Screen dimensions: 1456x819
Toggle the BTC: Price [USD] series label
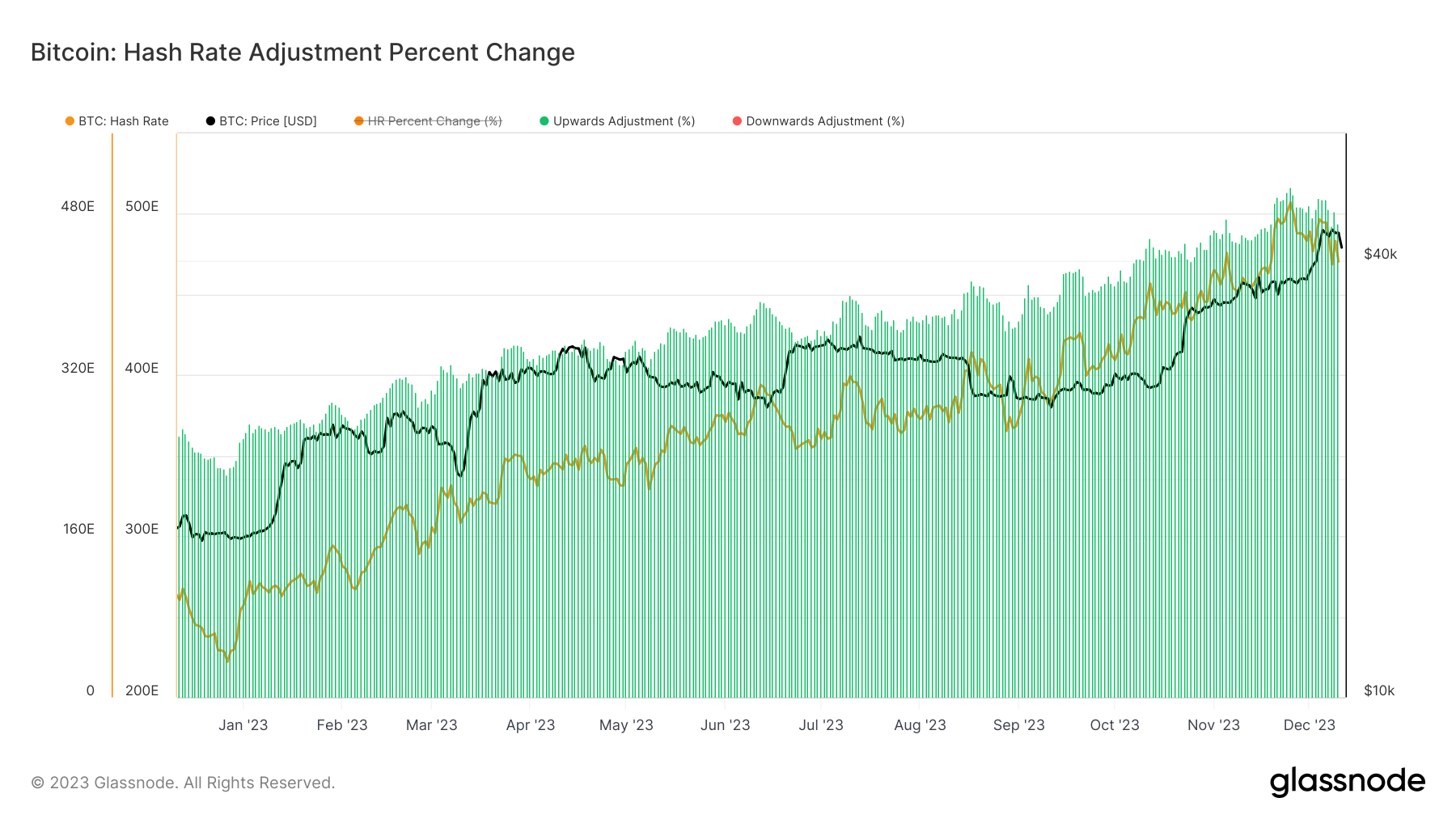click(268, 121)
